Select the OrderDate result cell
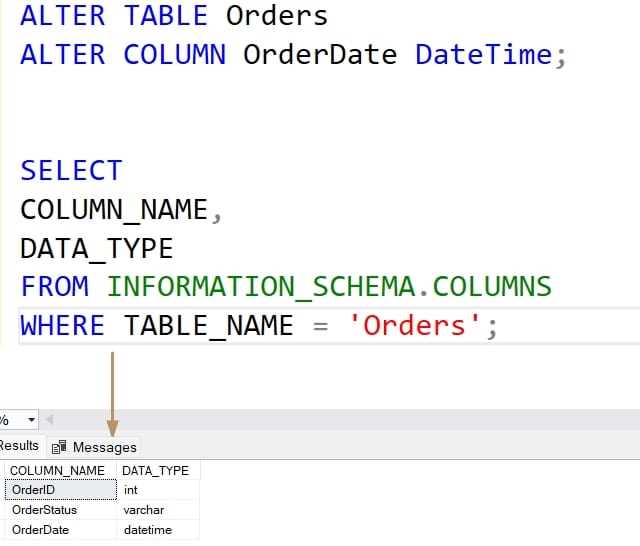 tap(61, 530)
